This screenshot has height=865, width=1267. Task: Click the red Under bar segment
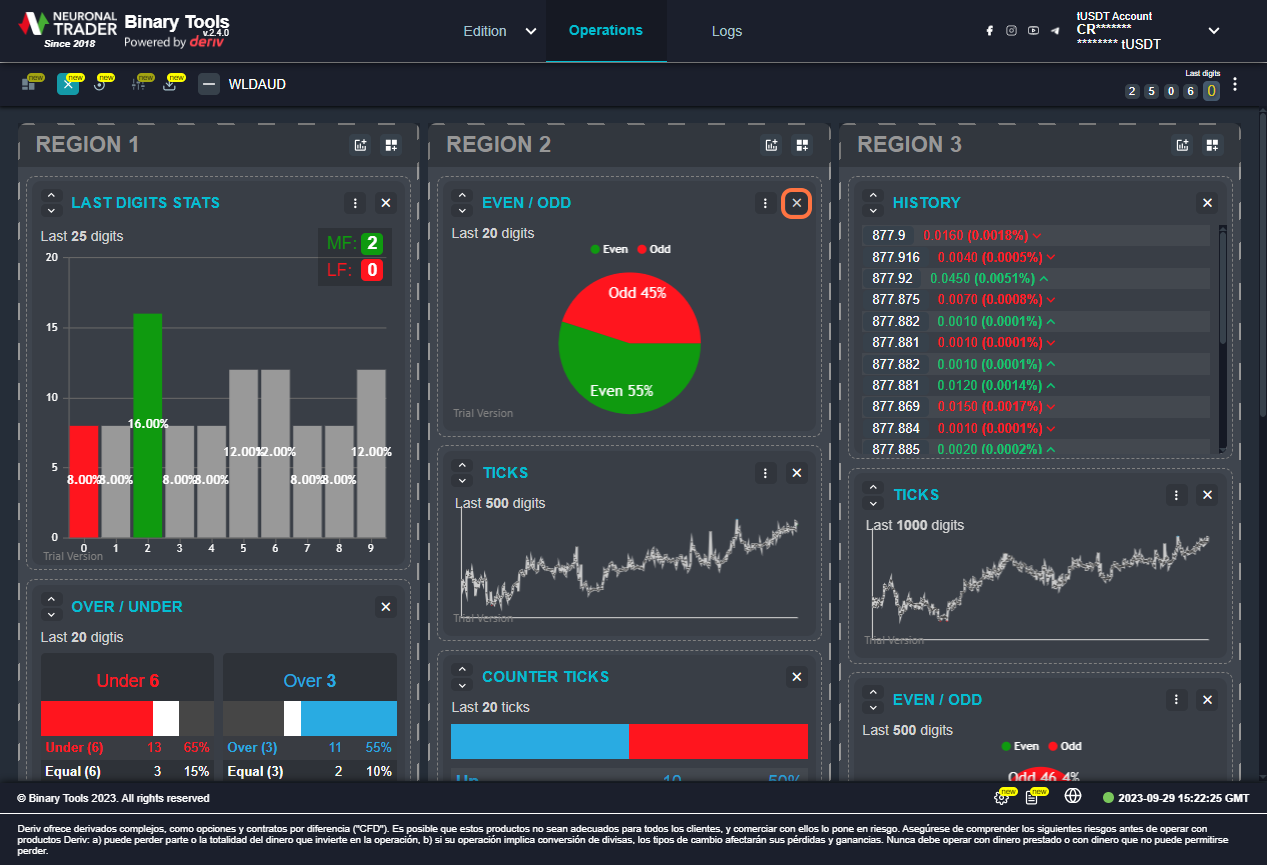[96, 718]
